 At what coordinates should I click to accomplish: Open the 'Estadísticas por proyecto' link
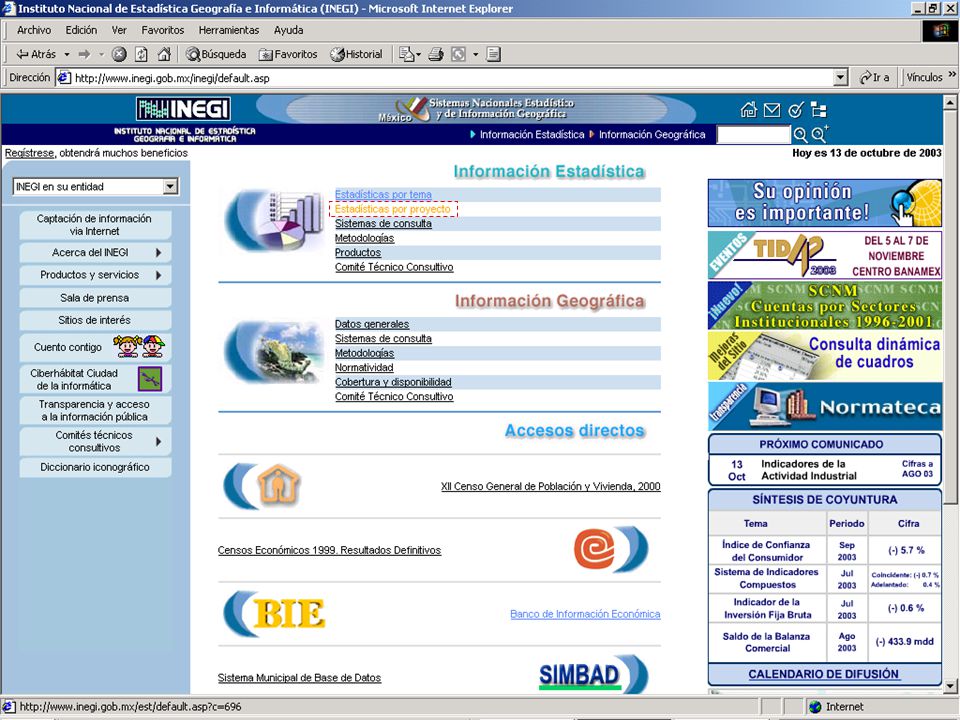pyautogui.click(x=392, y=209)
